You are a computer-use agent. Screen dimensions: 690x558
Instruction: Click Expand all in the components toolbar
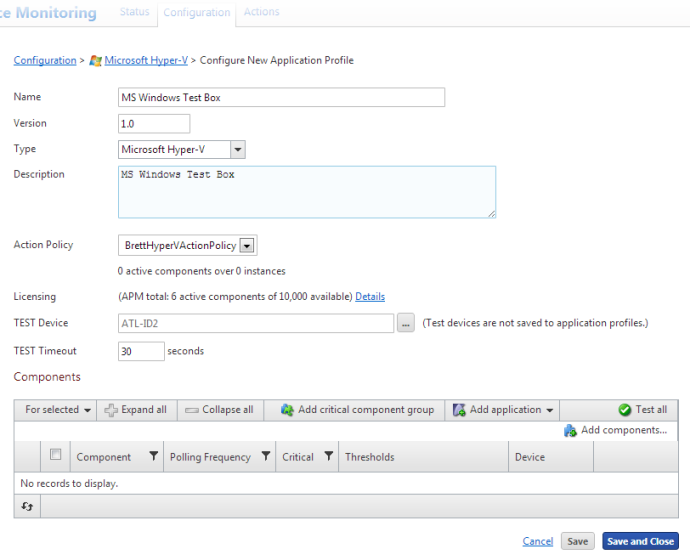(x=136, y=410)
